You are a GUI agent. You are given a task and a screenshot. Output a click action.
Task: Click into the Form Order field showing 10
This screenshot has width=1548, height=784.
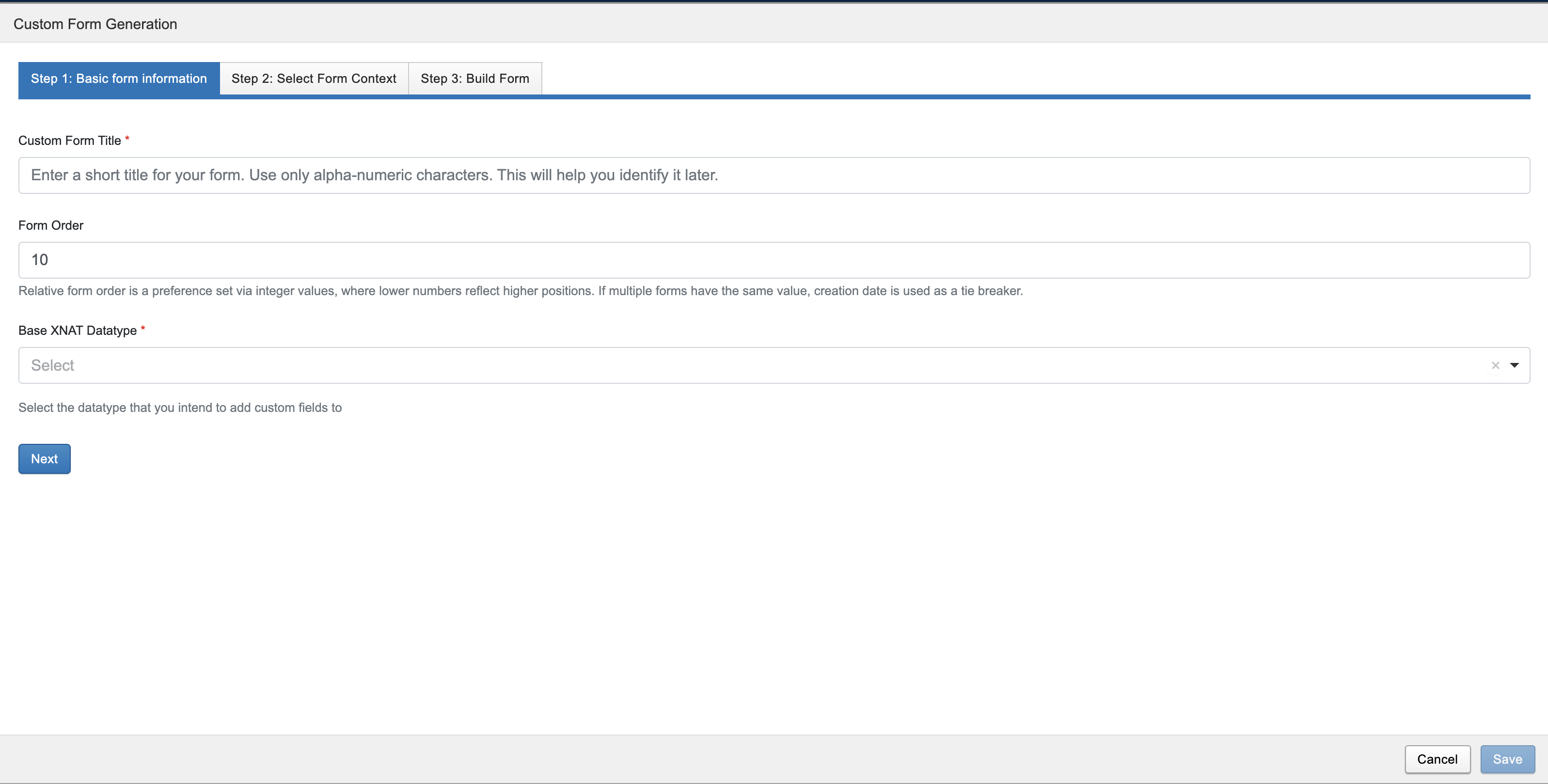774,260
